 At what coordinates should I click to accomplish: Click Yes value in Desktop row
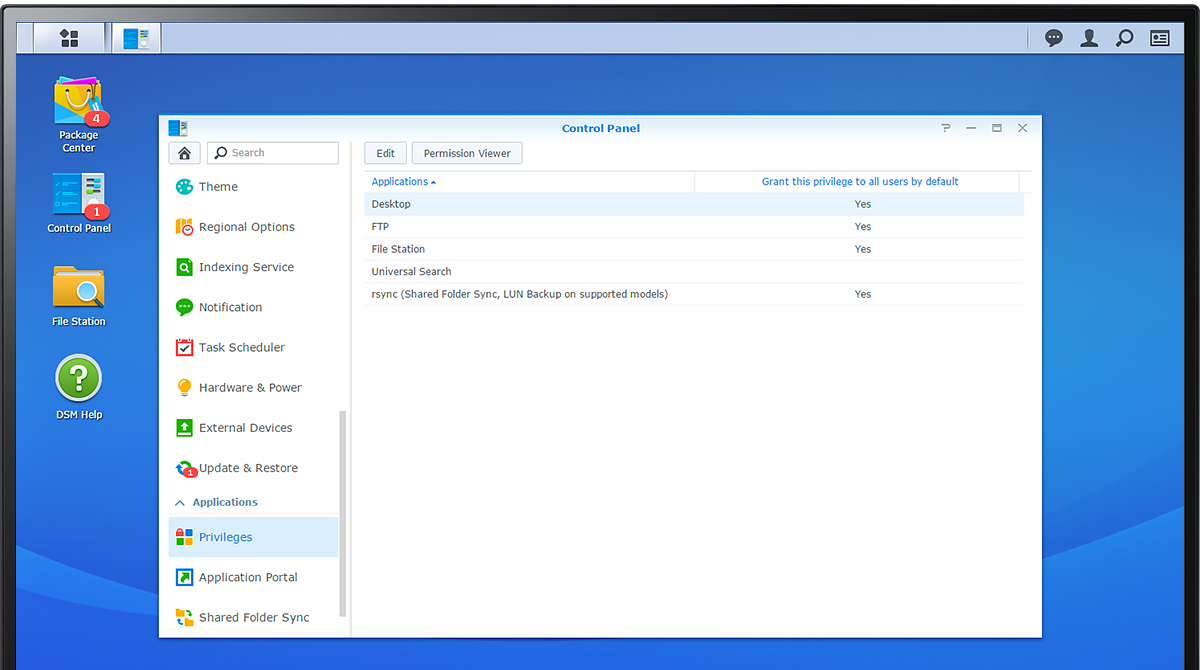[862, 204]
